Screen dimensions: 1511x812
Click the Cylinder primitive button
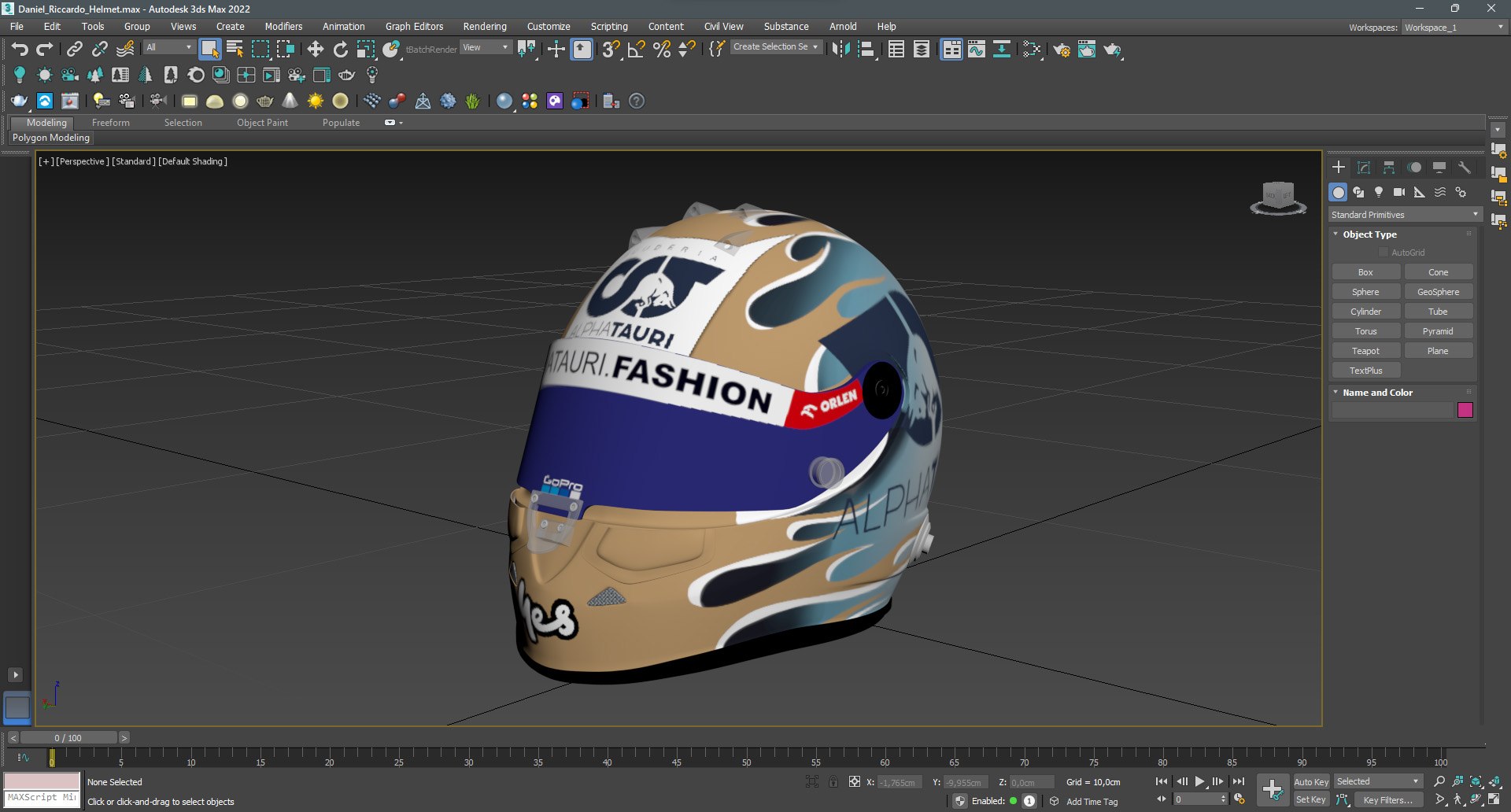click(1365, 312)
